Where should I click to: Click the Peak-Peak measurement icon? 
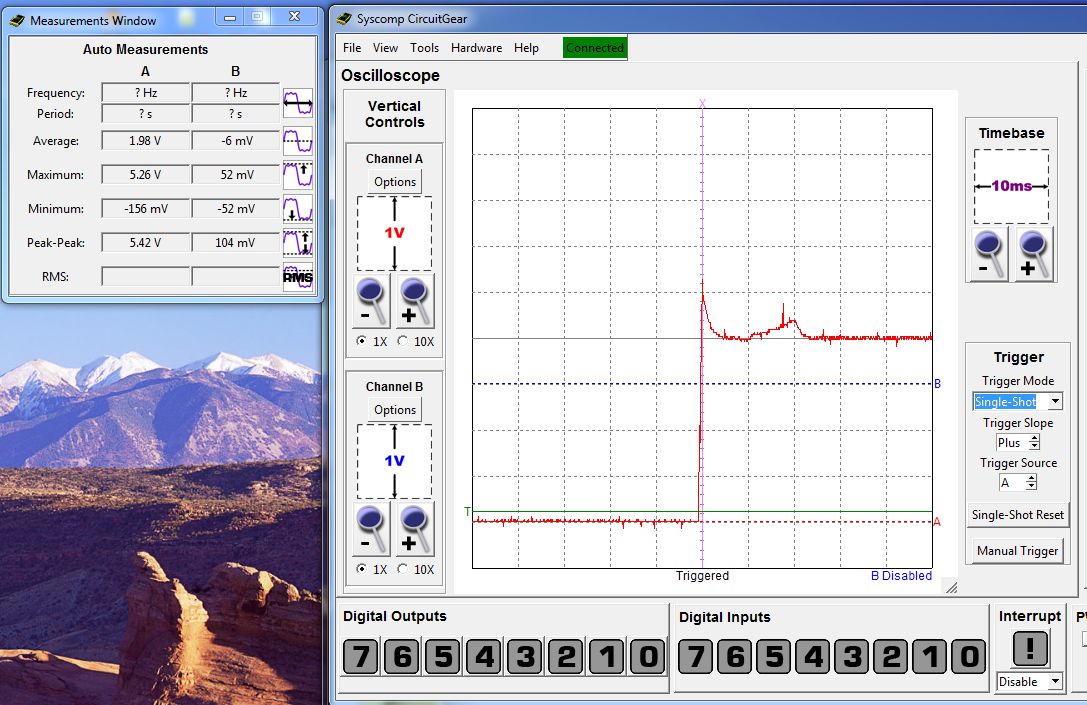[x=298, y=243]
